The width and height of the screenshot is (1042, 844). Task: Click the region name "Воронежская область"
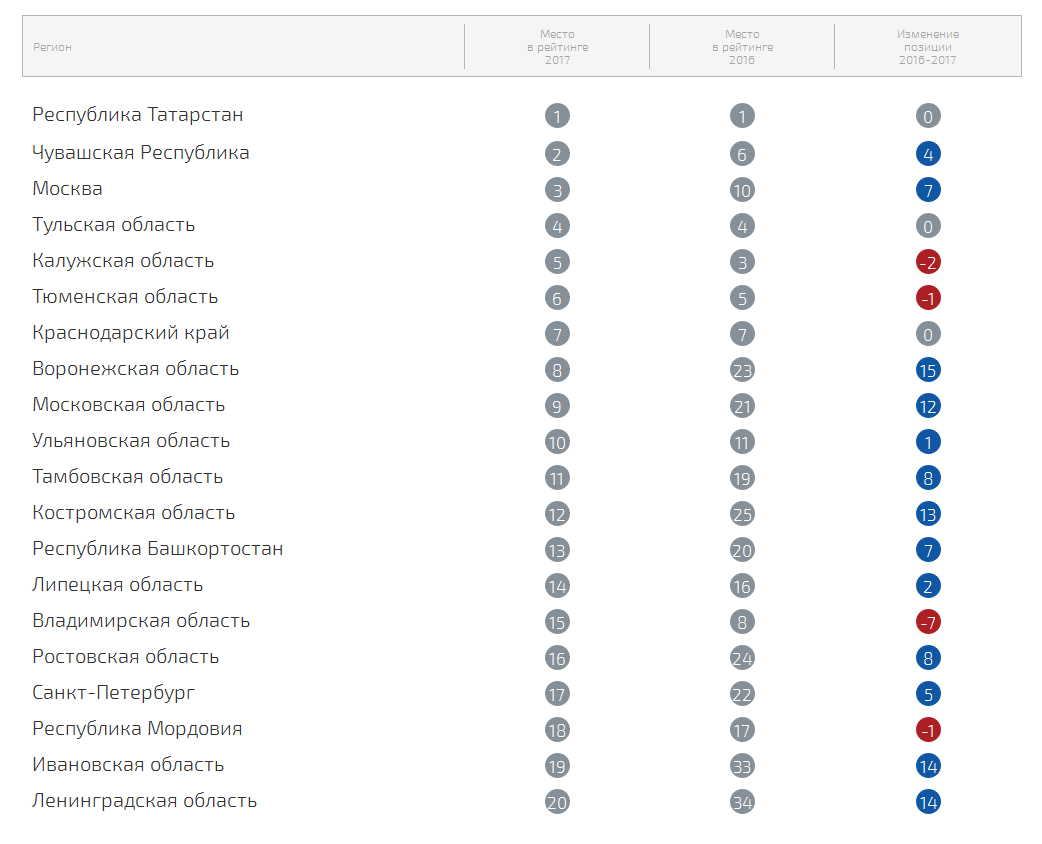point(136,368)
